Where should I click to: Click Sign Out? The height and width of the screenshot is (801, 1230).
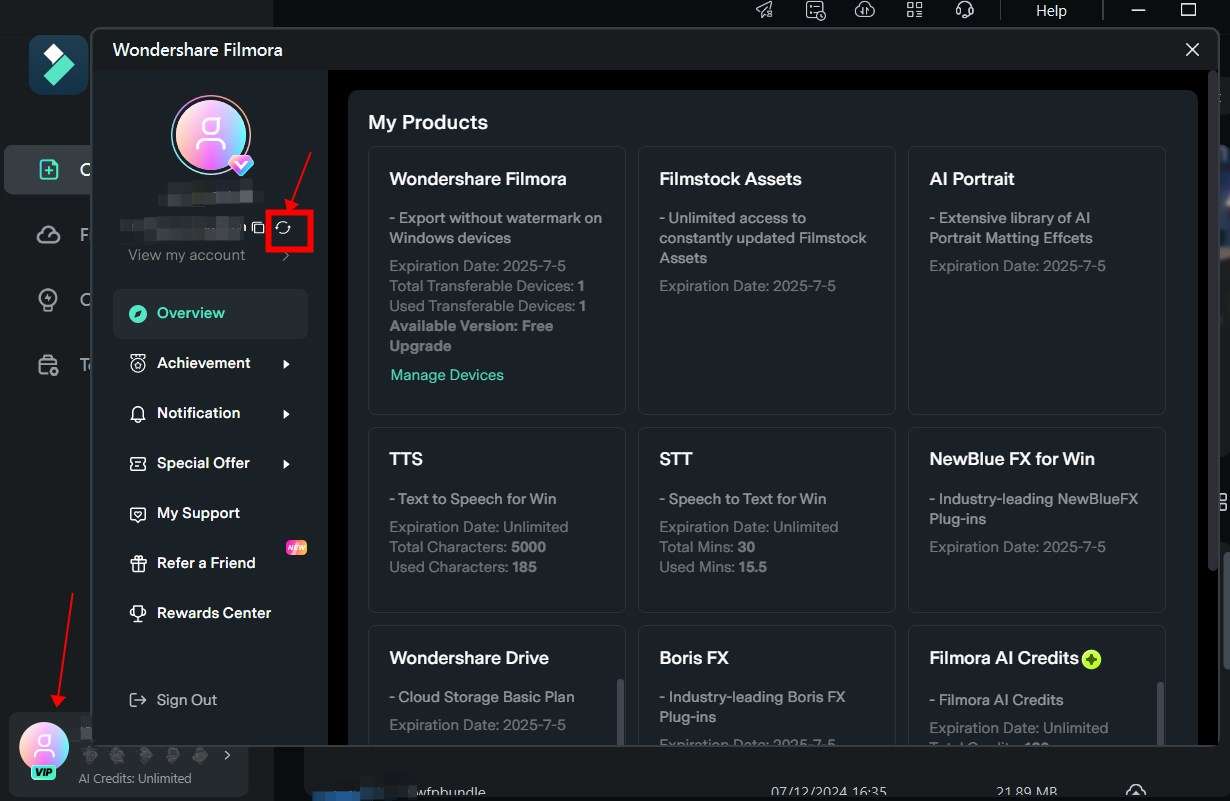tap(186, 700)
